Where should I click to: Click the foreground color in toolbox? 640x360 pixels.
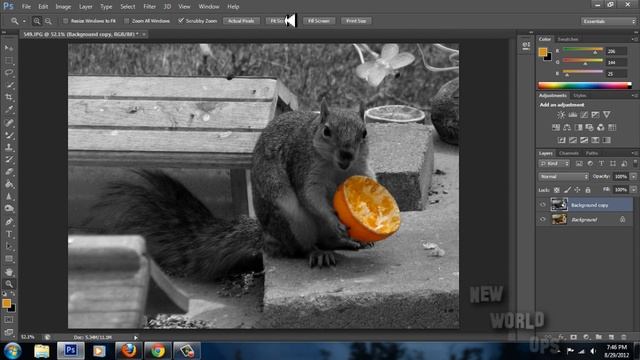[x=6, y=303]
